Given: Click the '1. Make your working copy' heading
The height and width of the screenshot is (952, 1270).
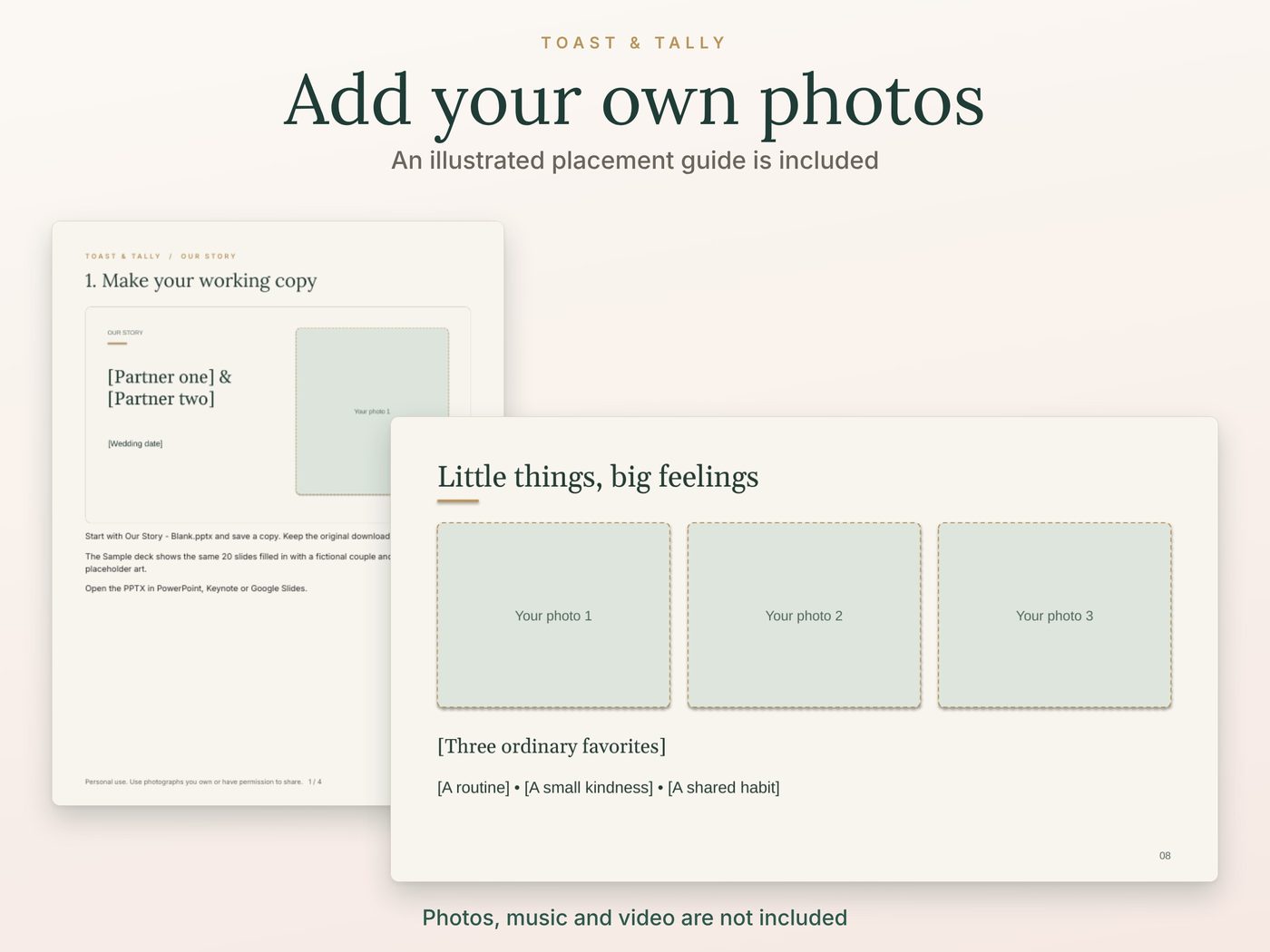Looking at the screenshot, I should click(x=200, y=281).
